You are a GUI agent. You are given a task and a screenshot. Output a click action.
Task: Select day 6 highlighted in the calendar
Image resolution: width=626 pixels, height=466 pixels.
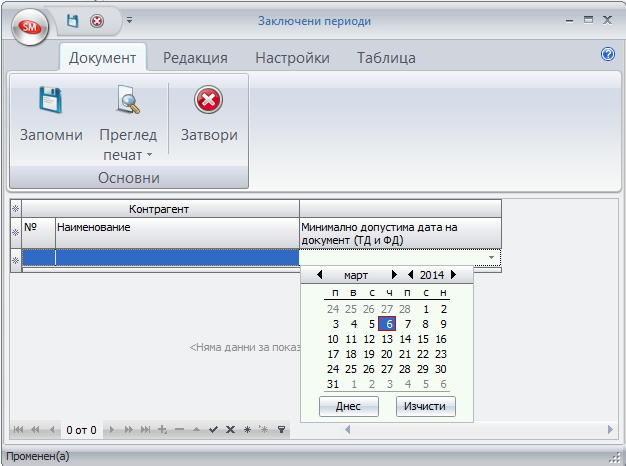(x=387, y=324)
